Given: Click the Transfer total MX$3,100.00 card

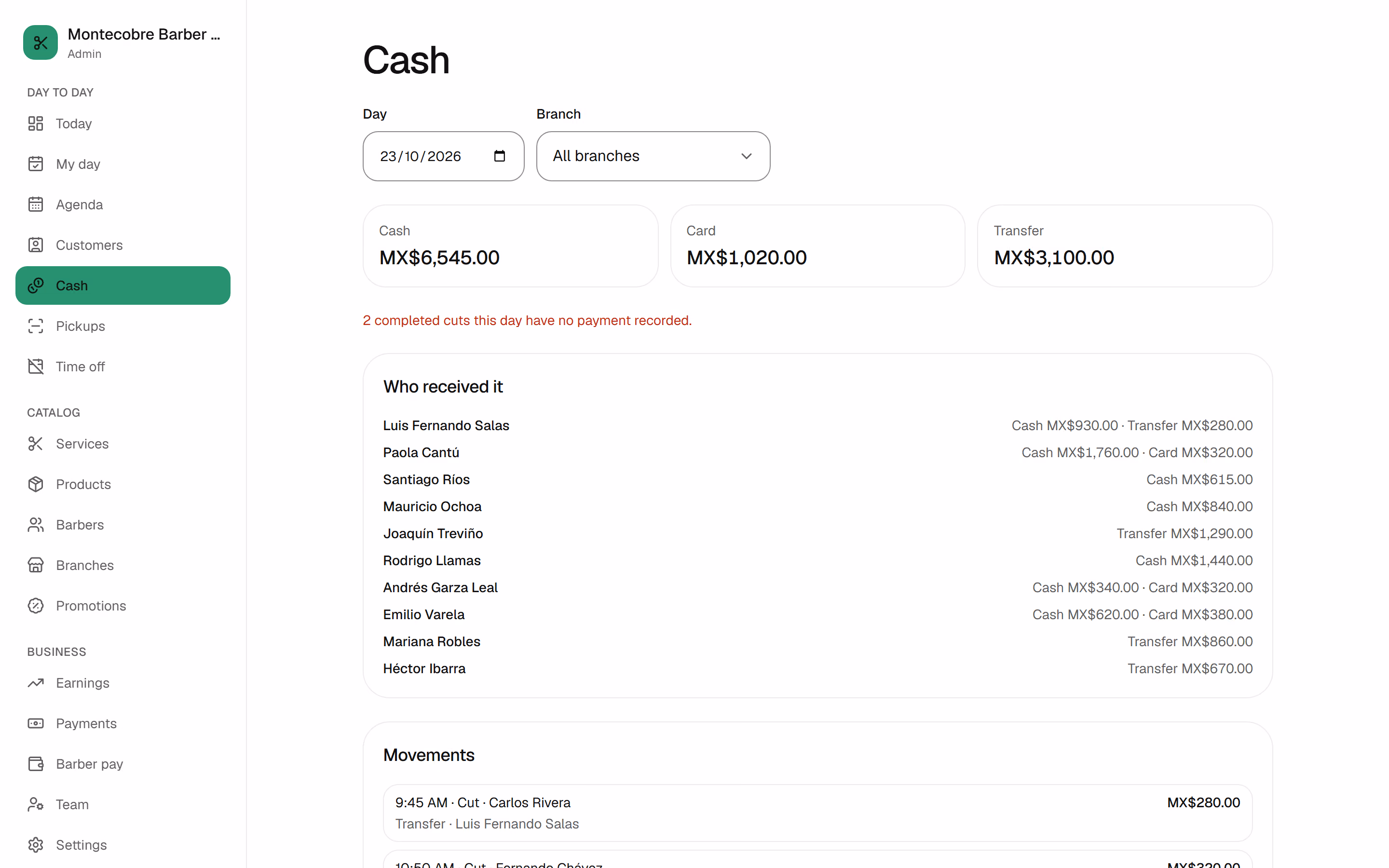Looking at the screenshot, I should click(x=1124, y=246).
